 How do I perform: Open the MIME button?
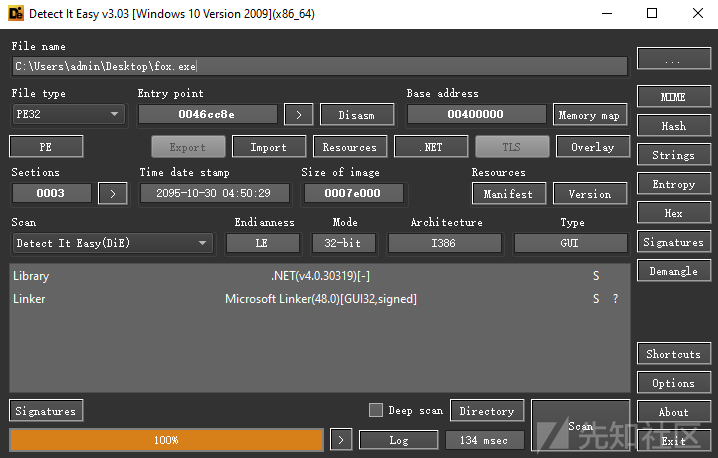tap(674, 97)
